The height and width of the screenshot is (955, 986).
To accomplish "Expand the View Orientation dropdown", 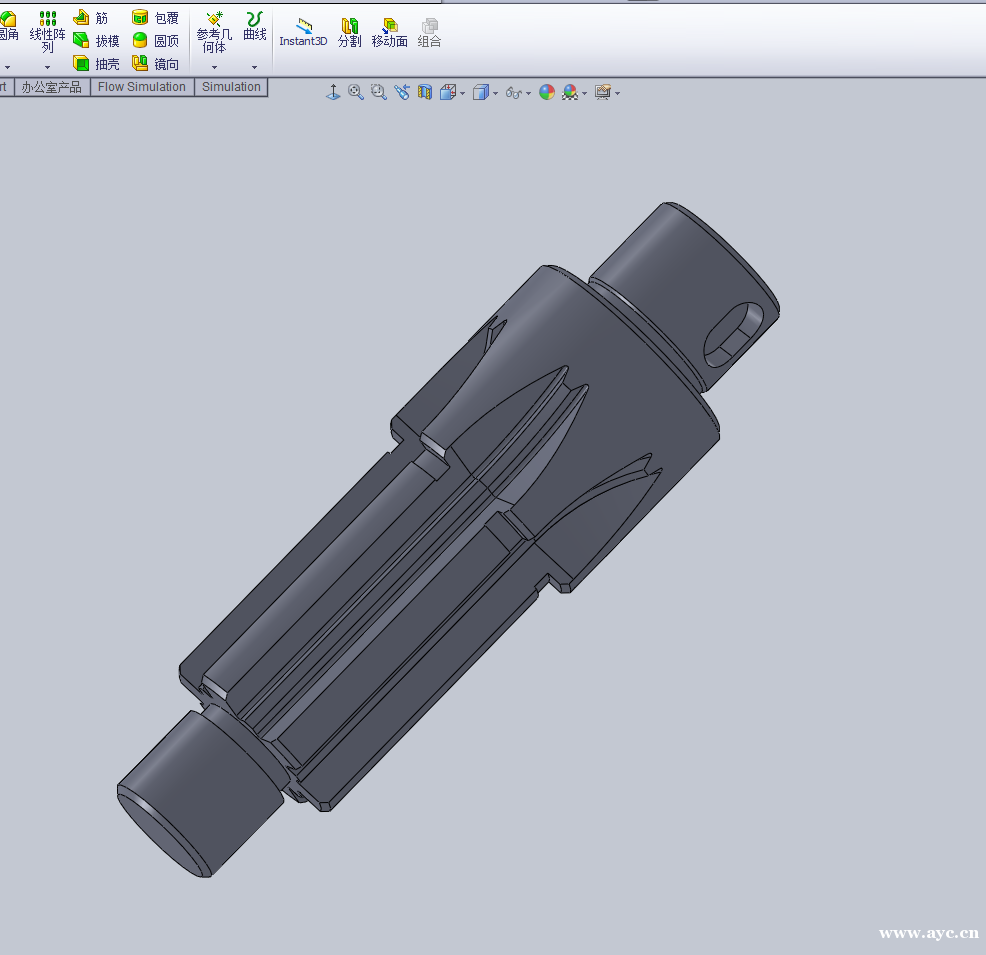I will coord(462,92).
